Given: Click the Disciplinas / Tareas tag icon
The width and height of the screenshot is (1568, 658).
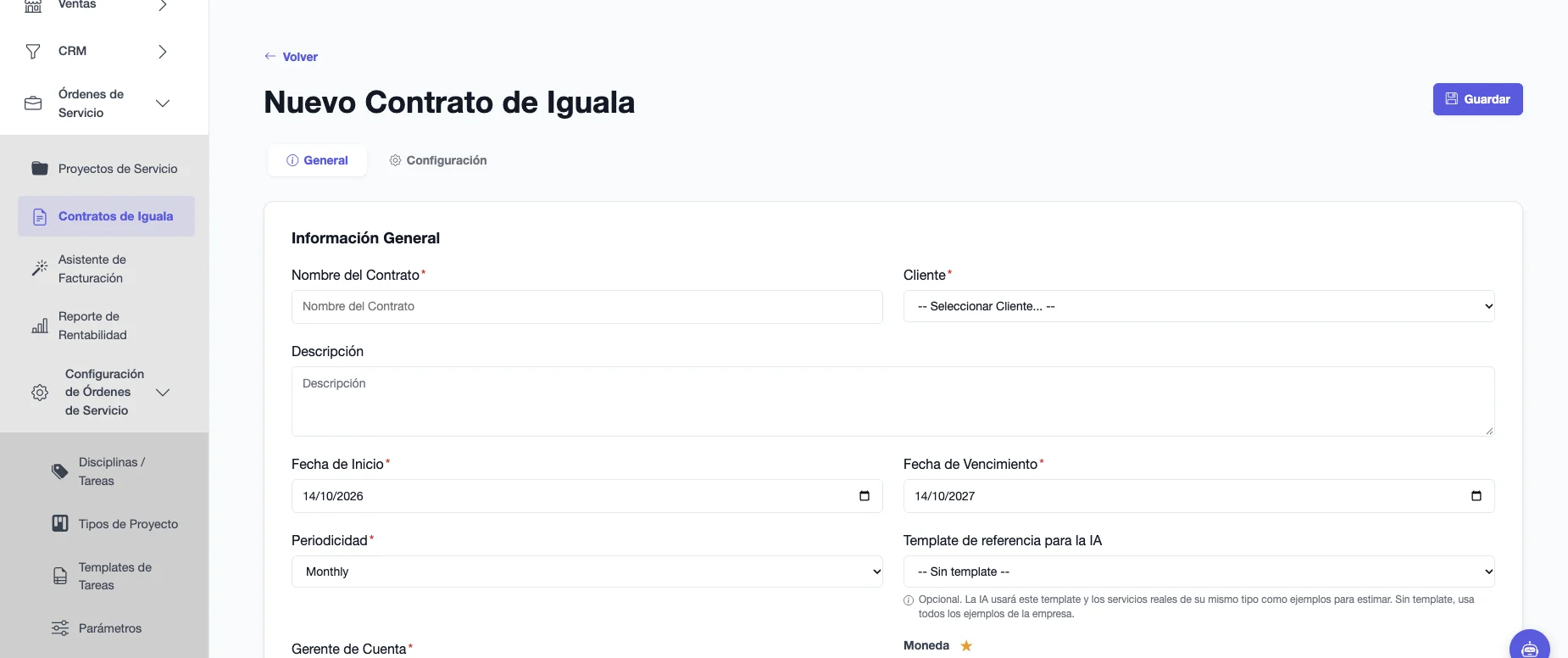Looking at the screenshot, I should (x=60, y=471).
